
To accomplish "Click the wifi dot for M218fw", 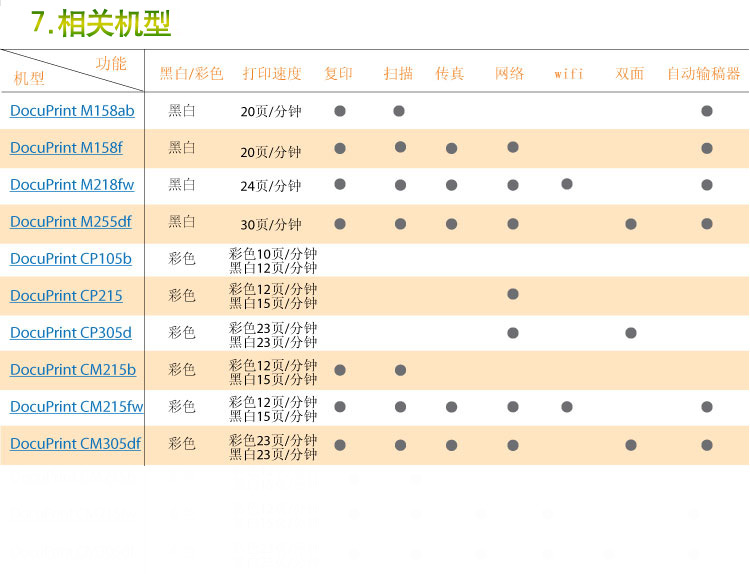I will (x=567, y=184).
